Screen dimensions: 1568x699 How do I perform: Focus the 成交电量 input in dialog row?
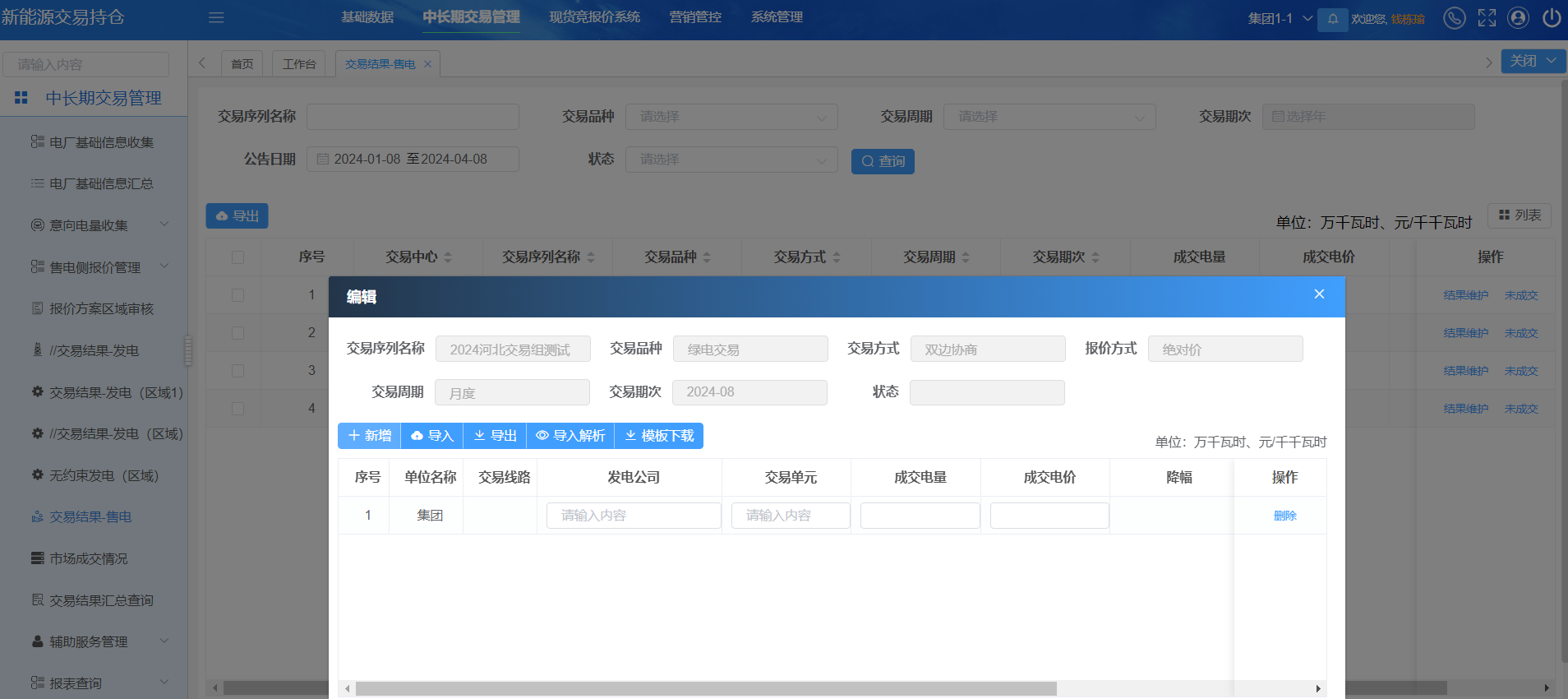click(920, 516)
